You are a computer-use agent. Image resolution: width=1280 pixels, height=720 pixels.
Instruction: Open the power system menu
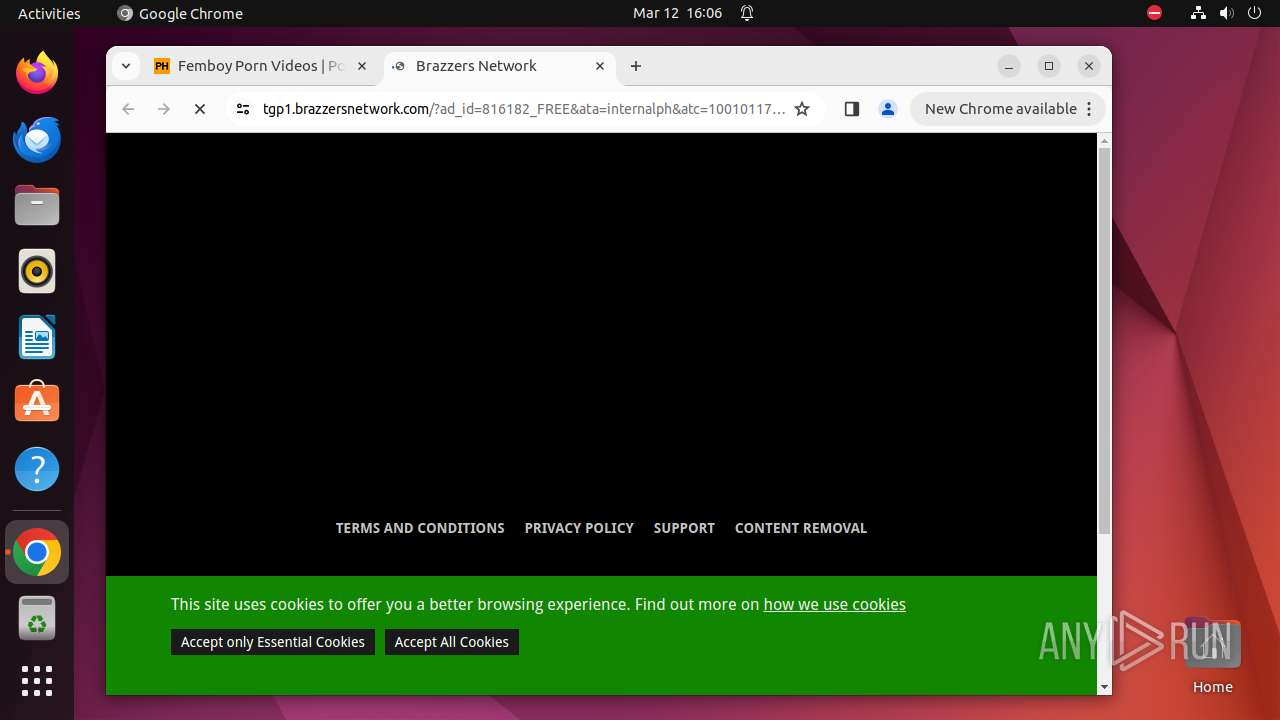coord(1254,13)
